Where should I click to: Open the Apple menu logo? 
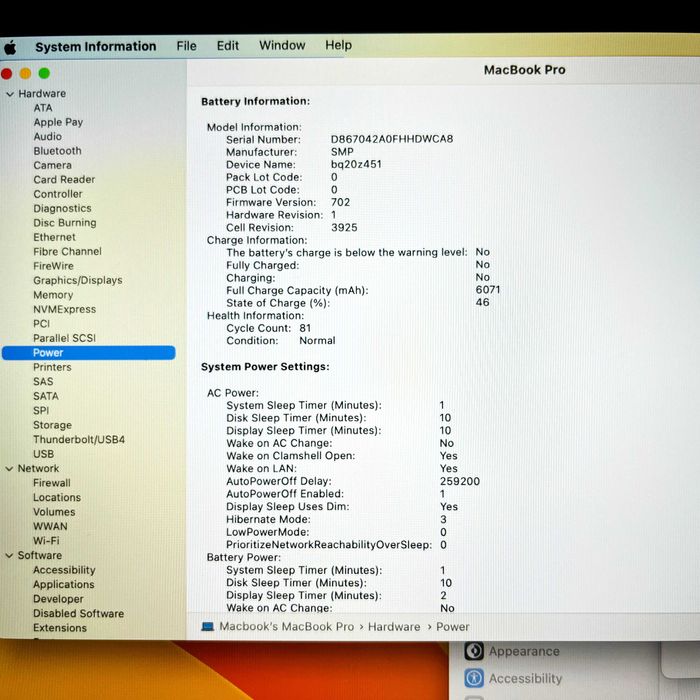[10, 47]
